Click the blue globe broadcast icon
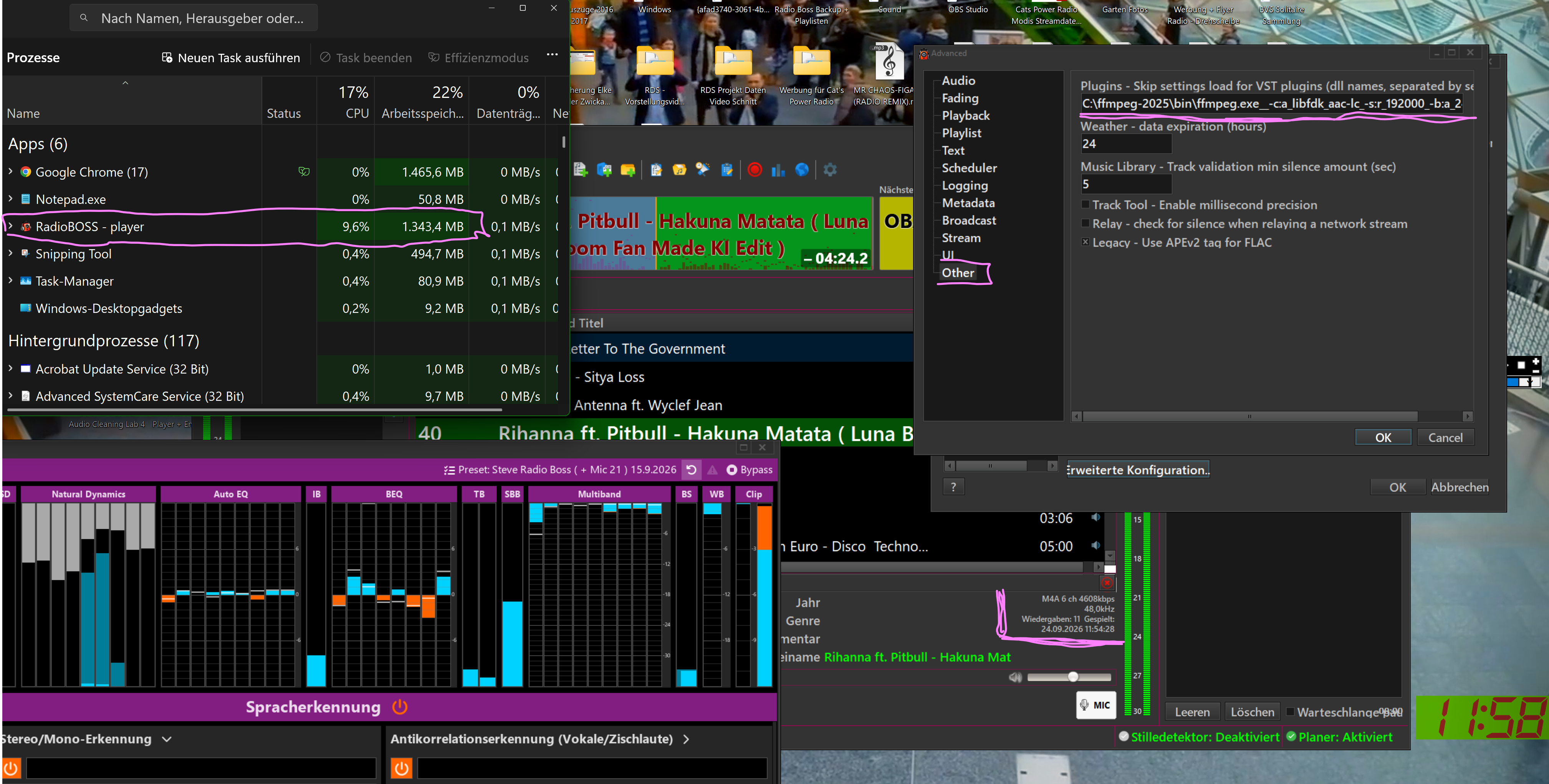The height and width of the screenshot is (784, 1549). [x=801, y=170]
